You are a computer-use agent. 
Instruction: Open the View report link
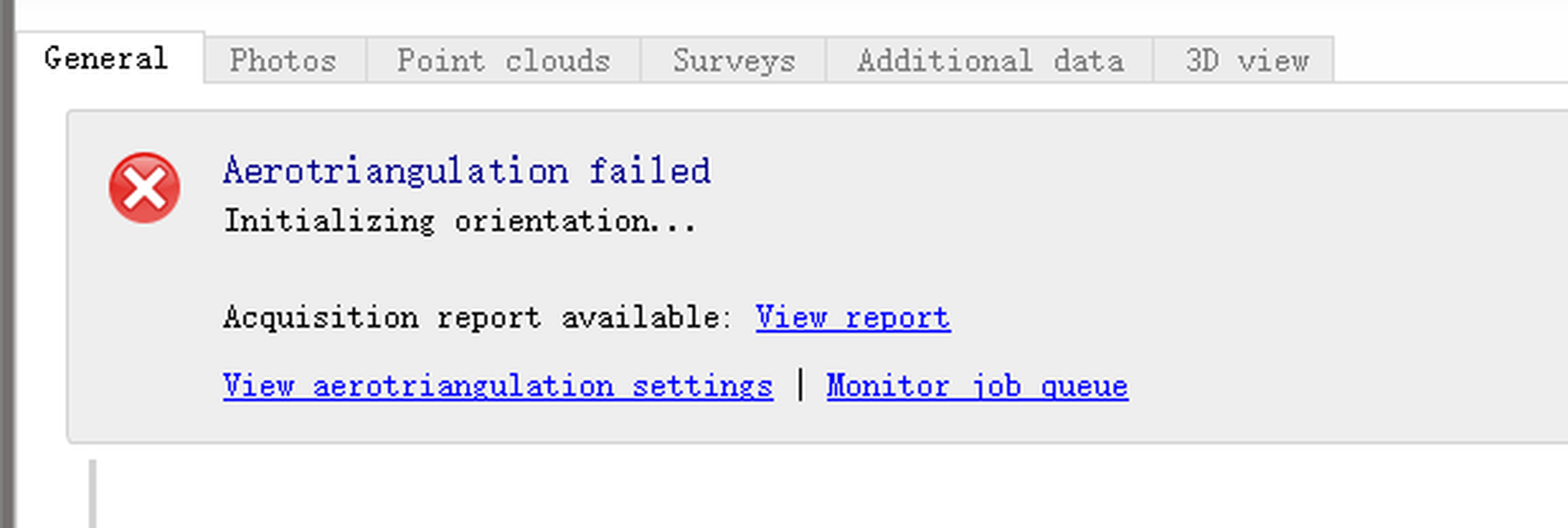click(852, 317)
